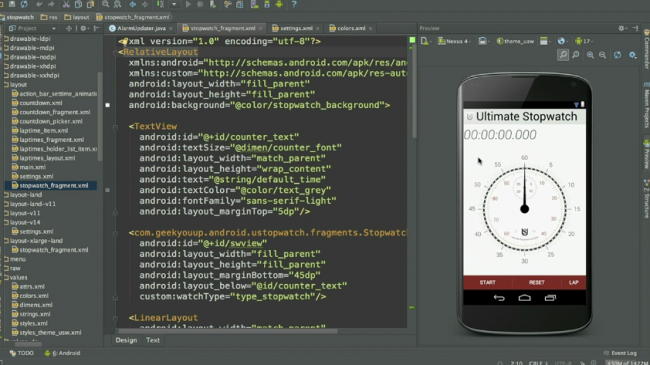Hide the Preview panel with its pin icon
The height and width of the screenshot is (365, 650).
pyautogui.click(x=635, y=28)
